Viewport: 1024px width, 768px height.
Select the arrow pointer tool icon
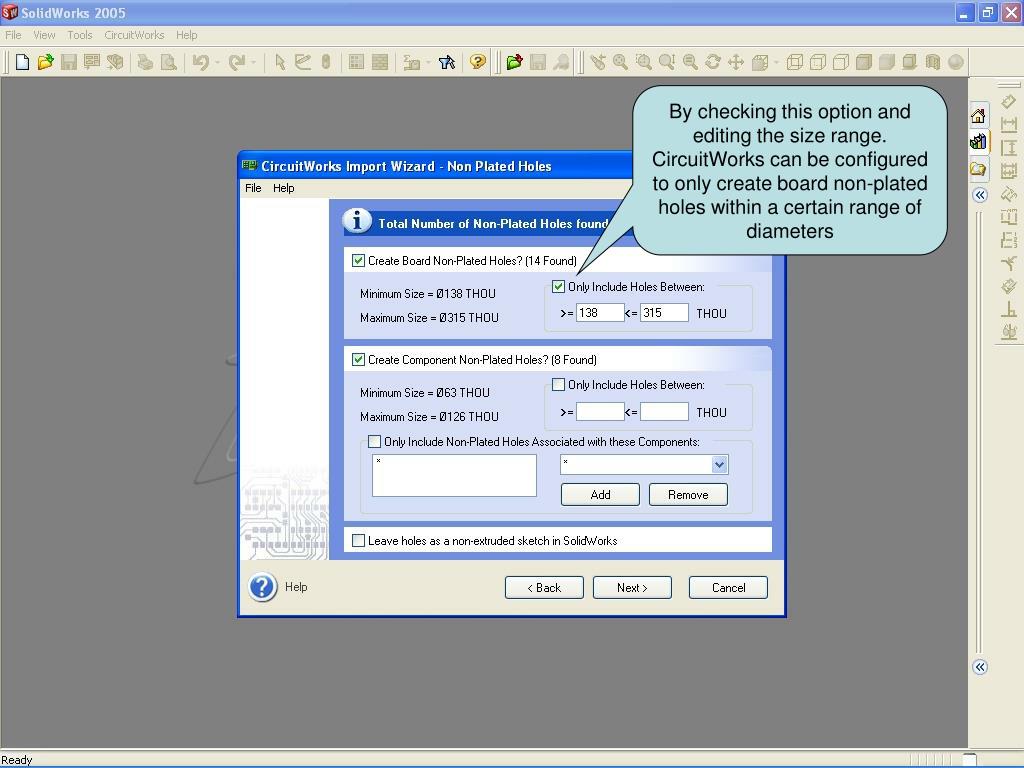click(x=280, y=62)
